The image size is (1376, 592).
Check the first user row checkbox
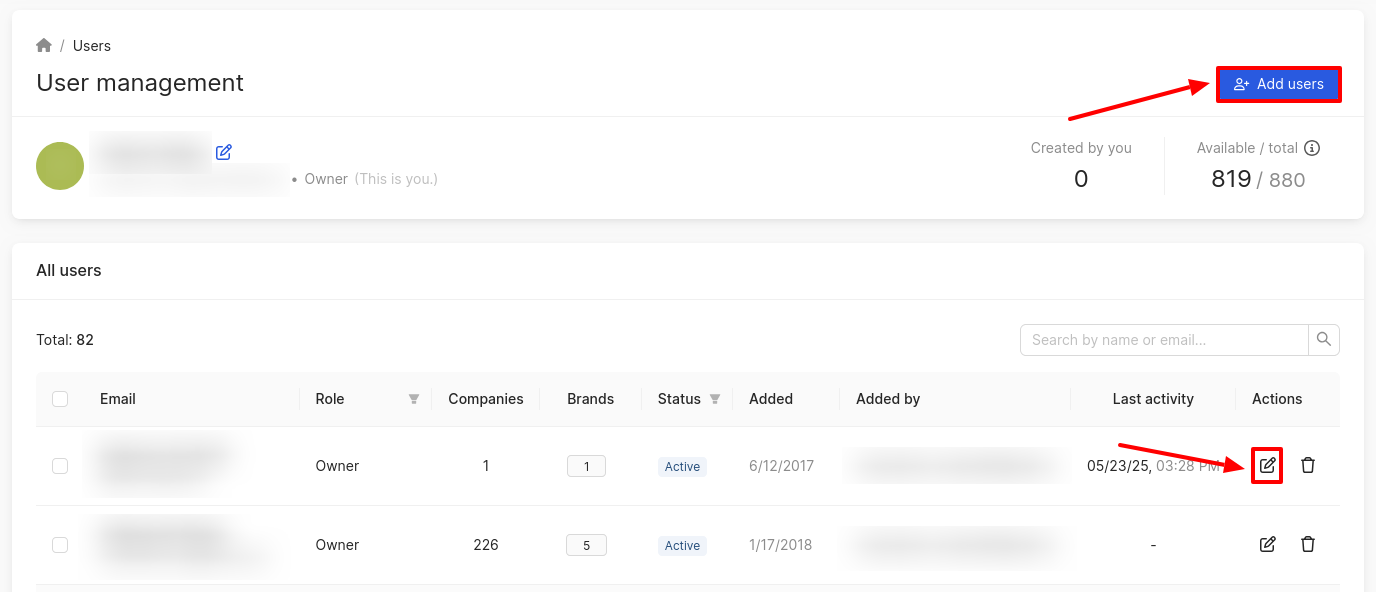pyautogui.click(x=60, y=466)
